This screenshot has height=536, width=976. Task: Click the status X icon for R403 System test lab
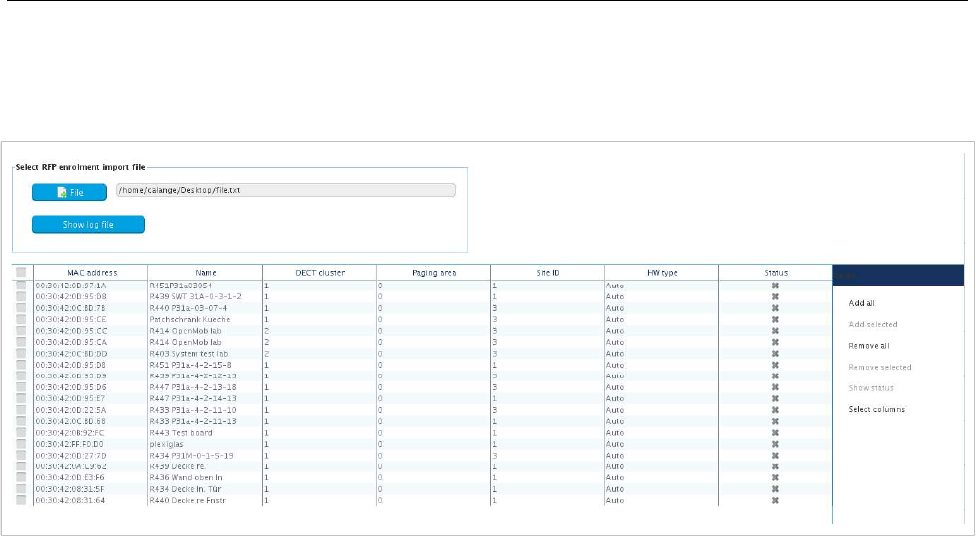(x=775, y=354)
